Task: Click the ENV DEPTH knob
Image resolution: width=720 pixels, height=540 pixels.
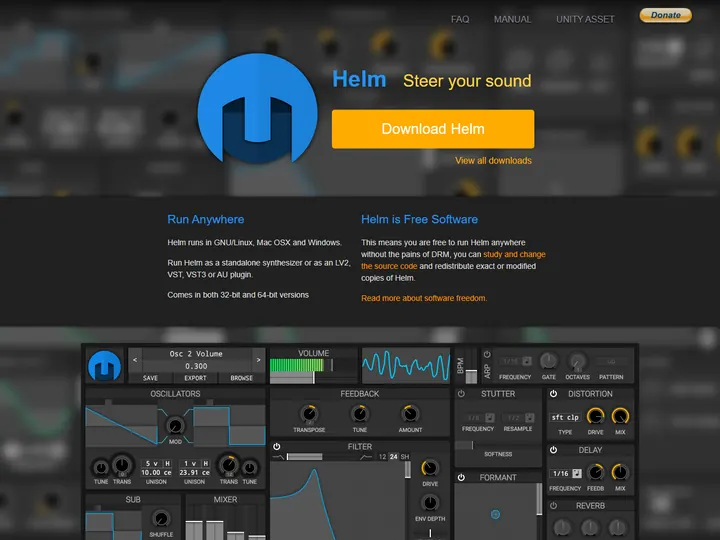Action: tap(430, 503)
